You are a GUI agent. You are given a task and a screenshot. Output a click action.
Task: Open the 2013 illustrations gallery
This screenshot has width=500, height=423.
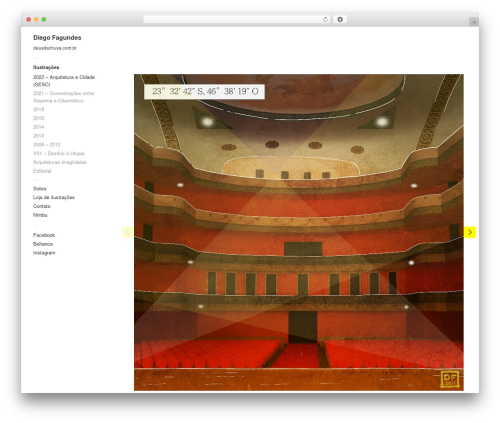point(38,136)
